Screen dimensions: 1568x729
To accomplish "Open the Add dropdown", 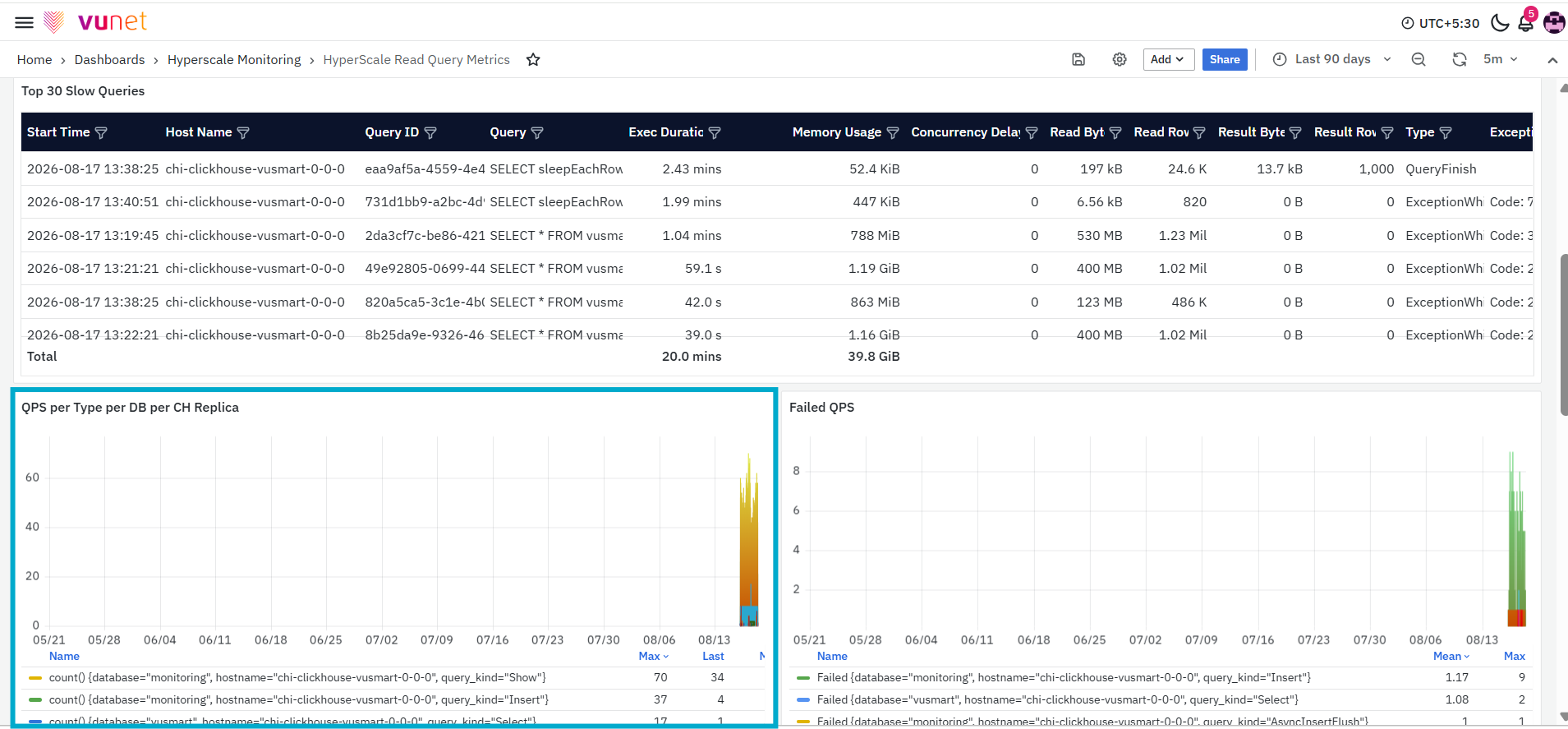I will point(1168,59).
